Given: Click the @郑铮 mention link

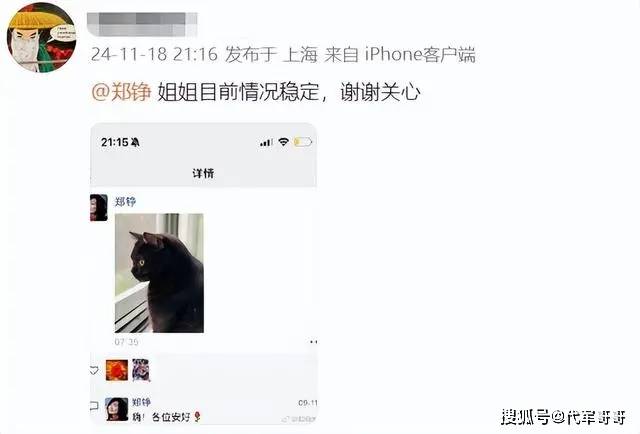Looking at the screenshot, I should (122, 91).
